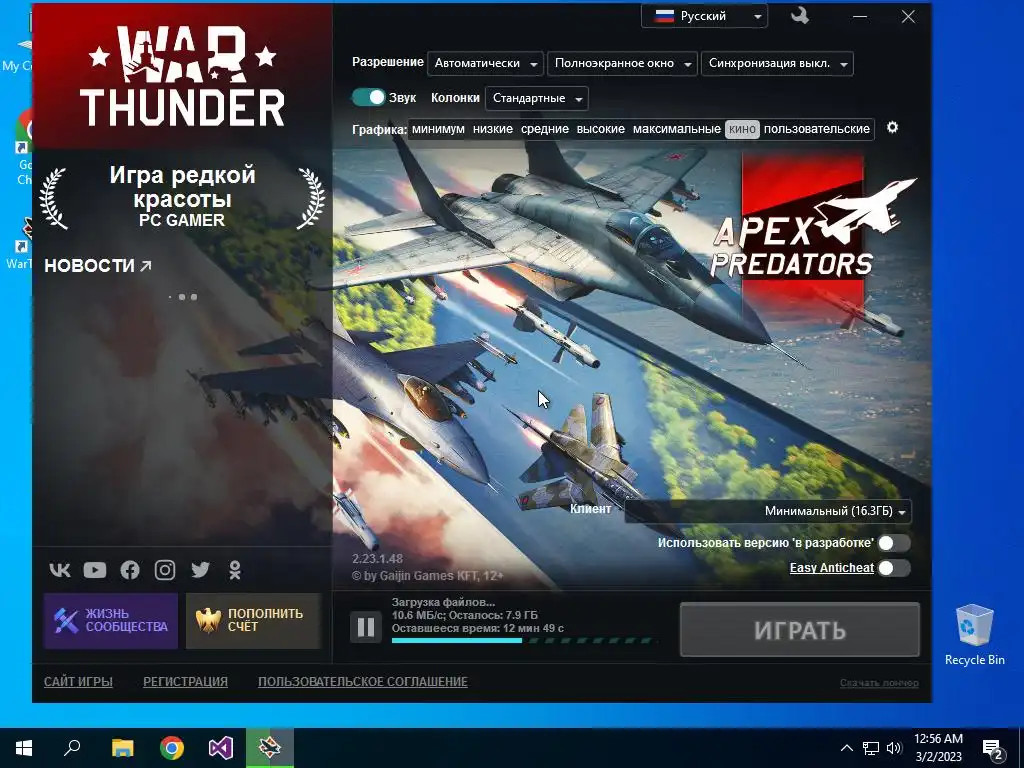This screenshot has width=1024, height=768.
Task: Open launcher settings via wrench icon
Action: pos(799,16)
